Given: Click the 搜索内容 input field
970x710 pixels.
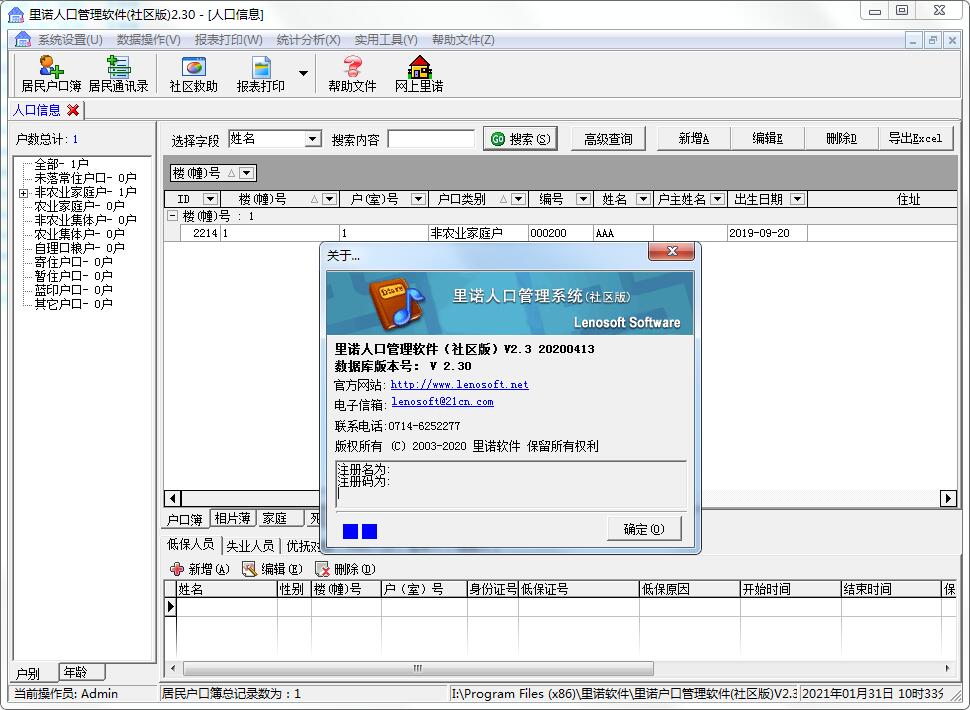Looking at the screenshot, I should (x=431, y=139).
